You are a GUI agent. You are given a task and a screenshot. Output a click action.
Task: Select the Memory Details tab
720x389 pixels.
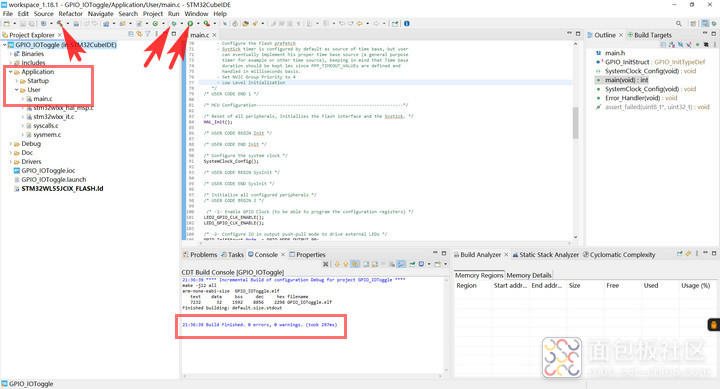coord(529,275)
